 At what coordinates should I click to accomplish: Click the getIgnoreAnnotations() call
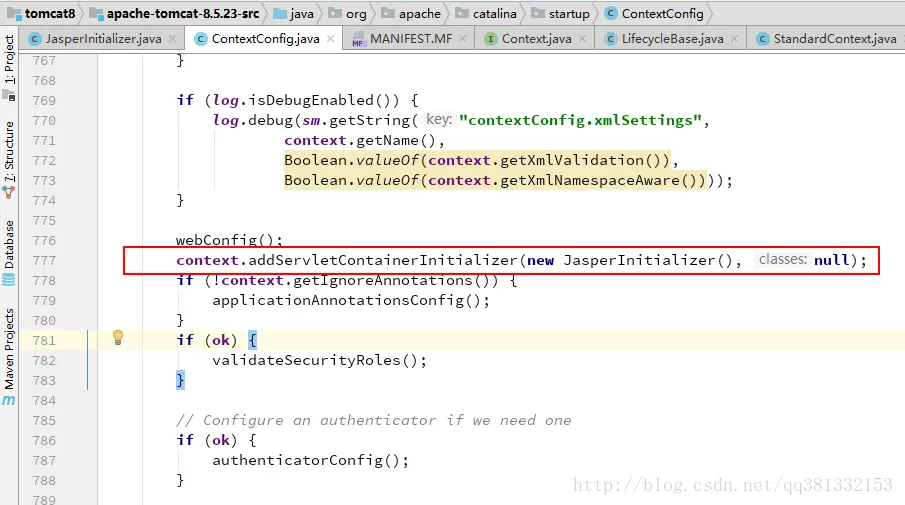[x=391, y=280]
